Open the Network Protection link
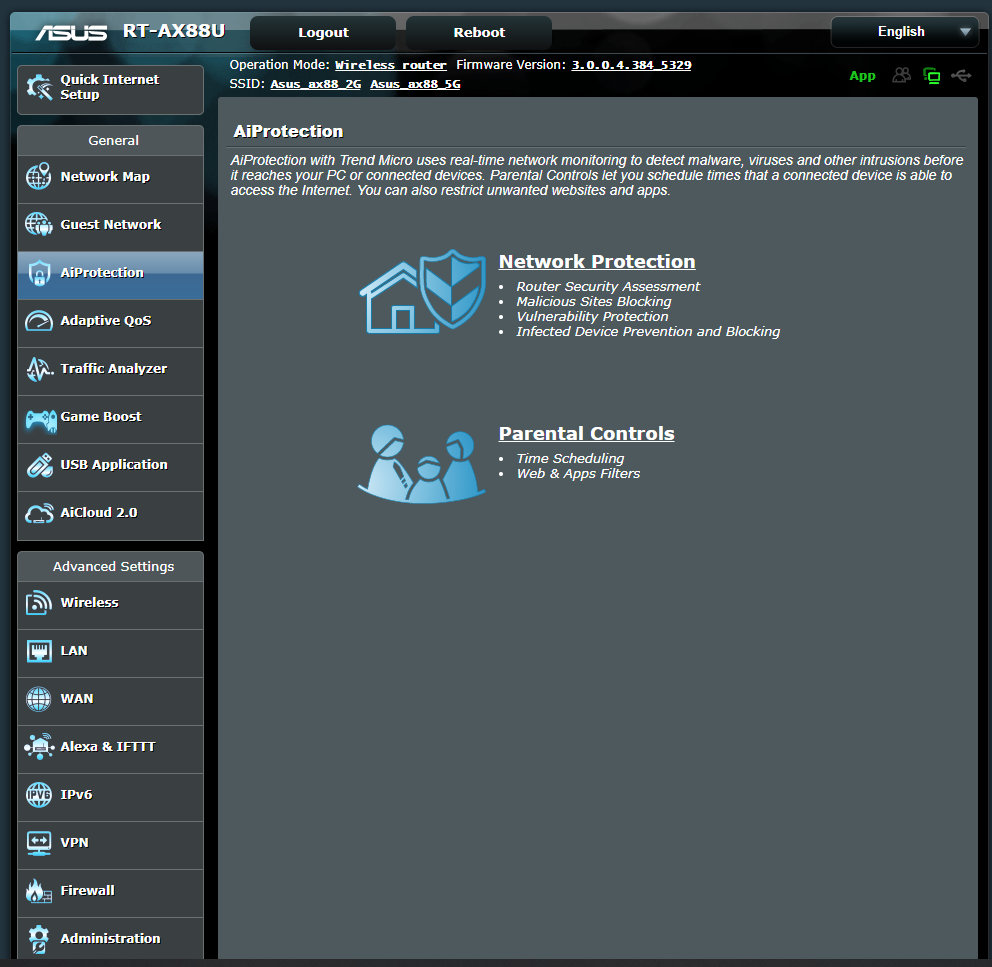Viewport: 992px width, 967px height. [x=597, y=261]
